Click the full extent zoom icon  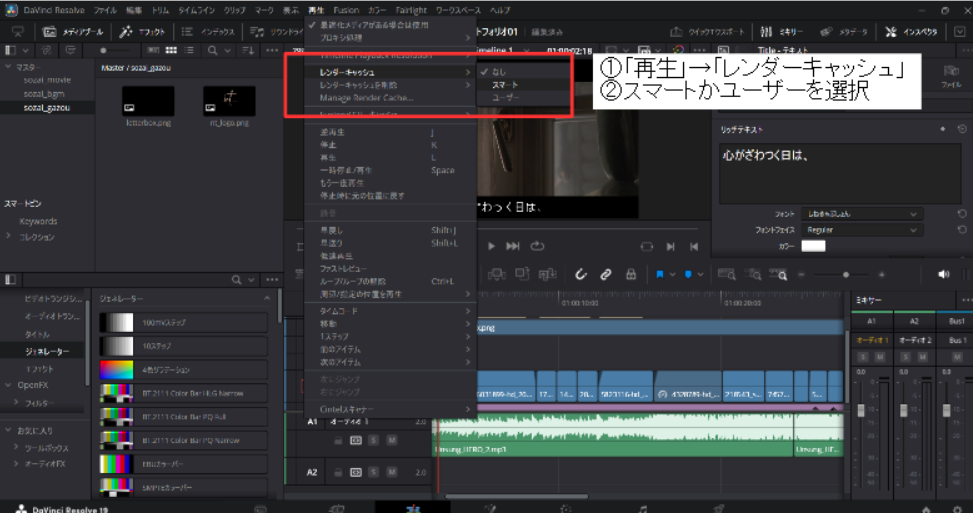pyautogui.click(x=726, y=274)
